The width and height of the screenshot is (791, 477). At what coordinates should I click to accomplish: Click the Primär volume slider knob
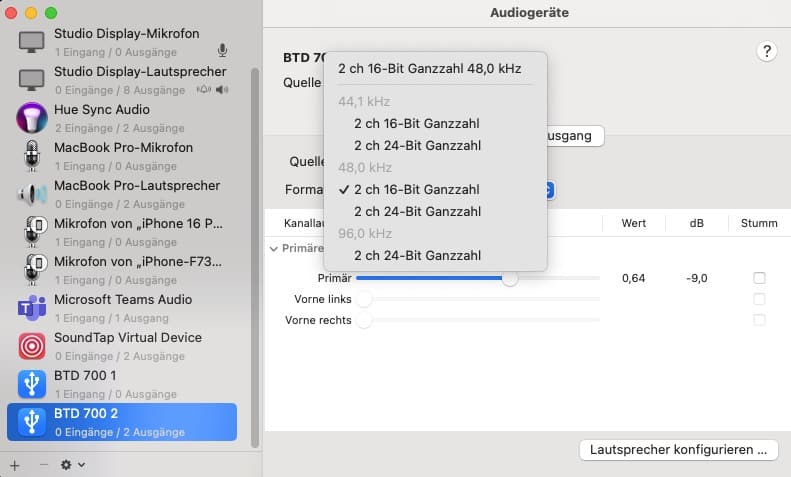(x=510, y=279)
